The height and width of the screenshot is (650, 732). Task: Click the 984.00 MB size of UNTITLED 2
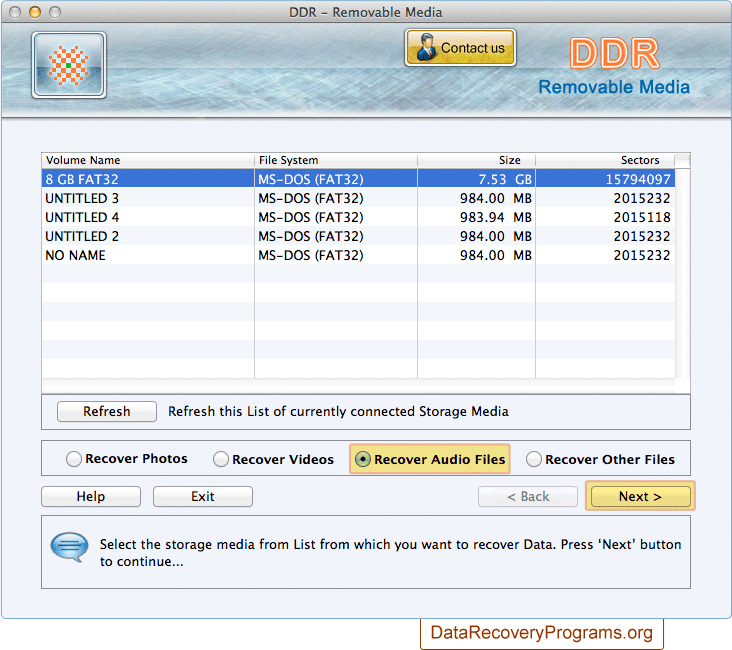click(476, 236)
